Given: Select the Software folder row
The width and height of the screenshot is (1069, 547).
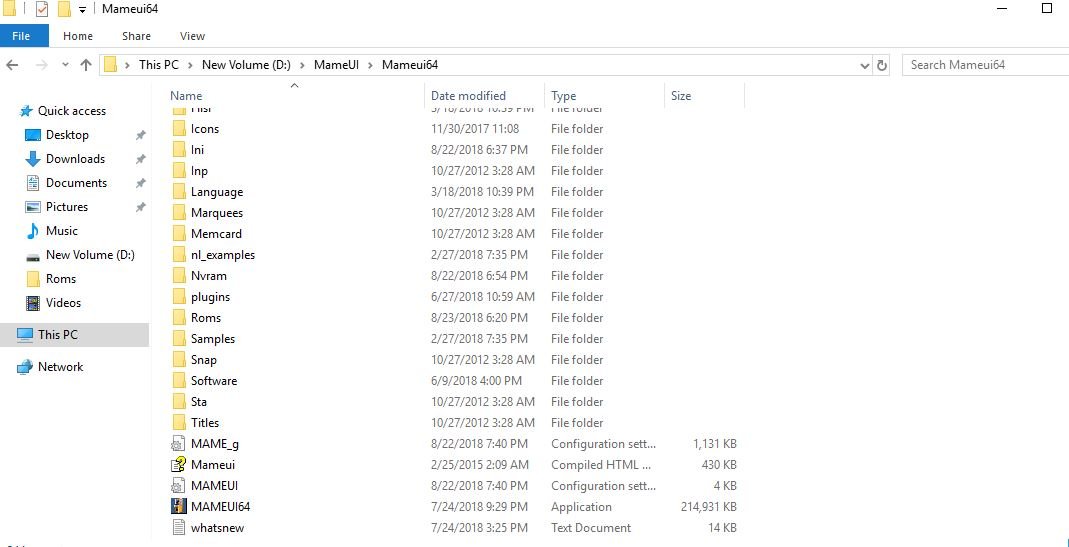Looking at the screenshot, I should click(455, 381).
